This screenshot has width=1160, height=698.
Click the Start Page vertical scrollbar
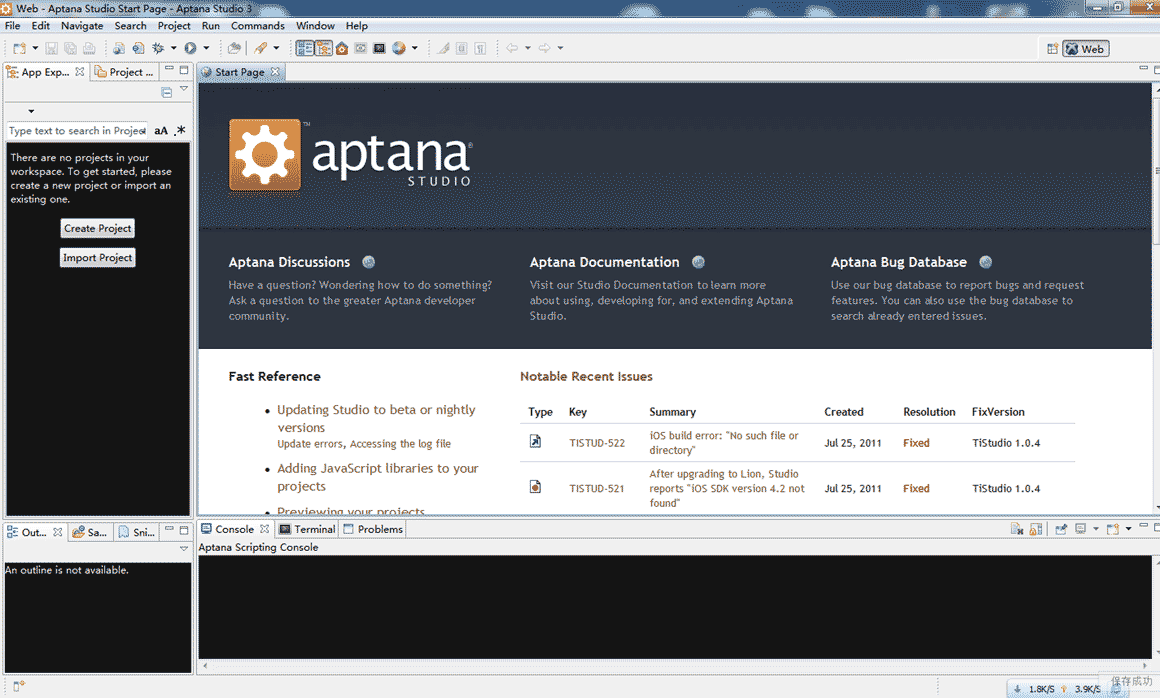(1156, 297)
